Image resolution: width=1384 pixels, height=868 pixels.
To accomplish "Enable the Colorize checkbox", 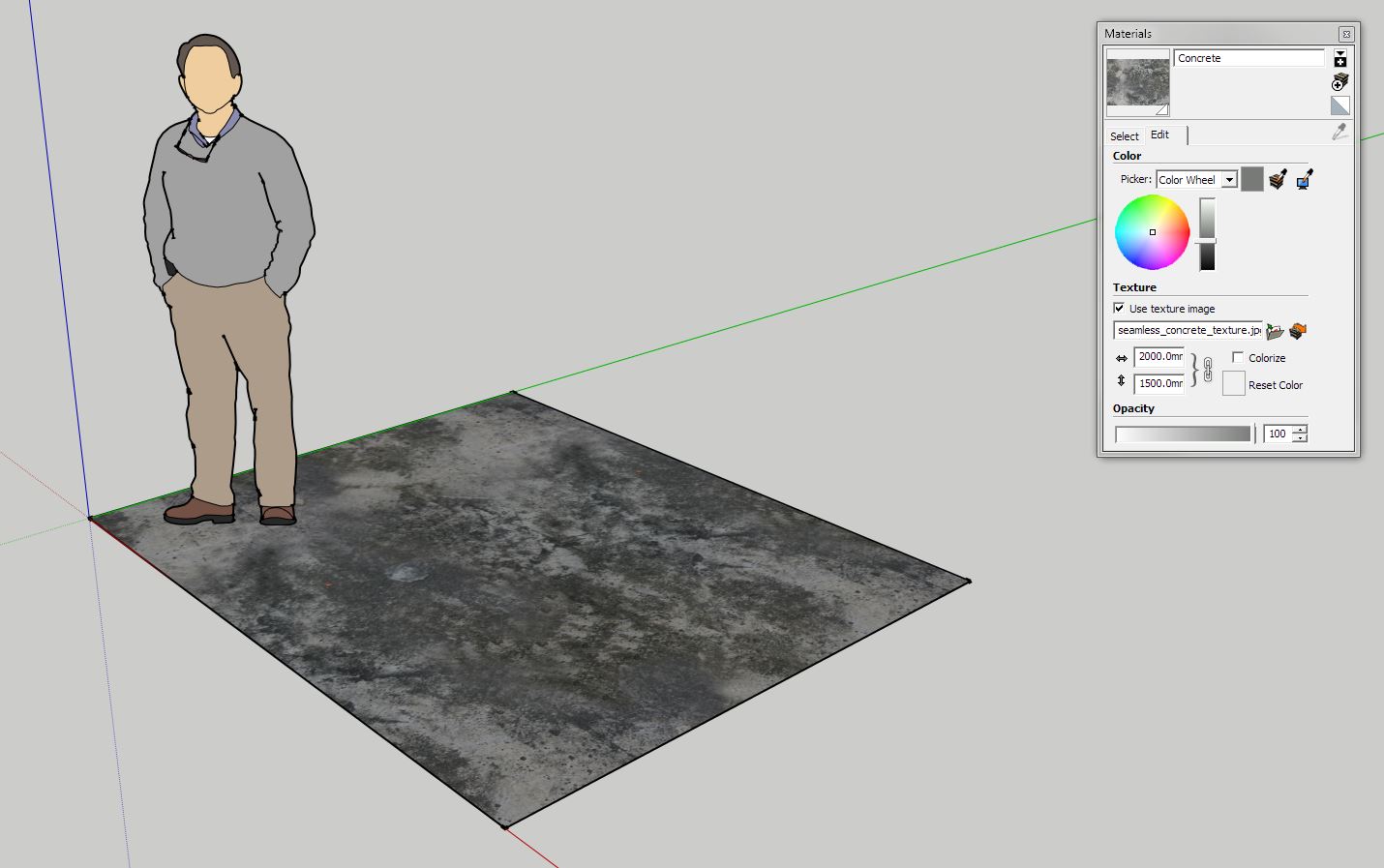I will tap(1238, 358).
